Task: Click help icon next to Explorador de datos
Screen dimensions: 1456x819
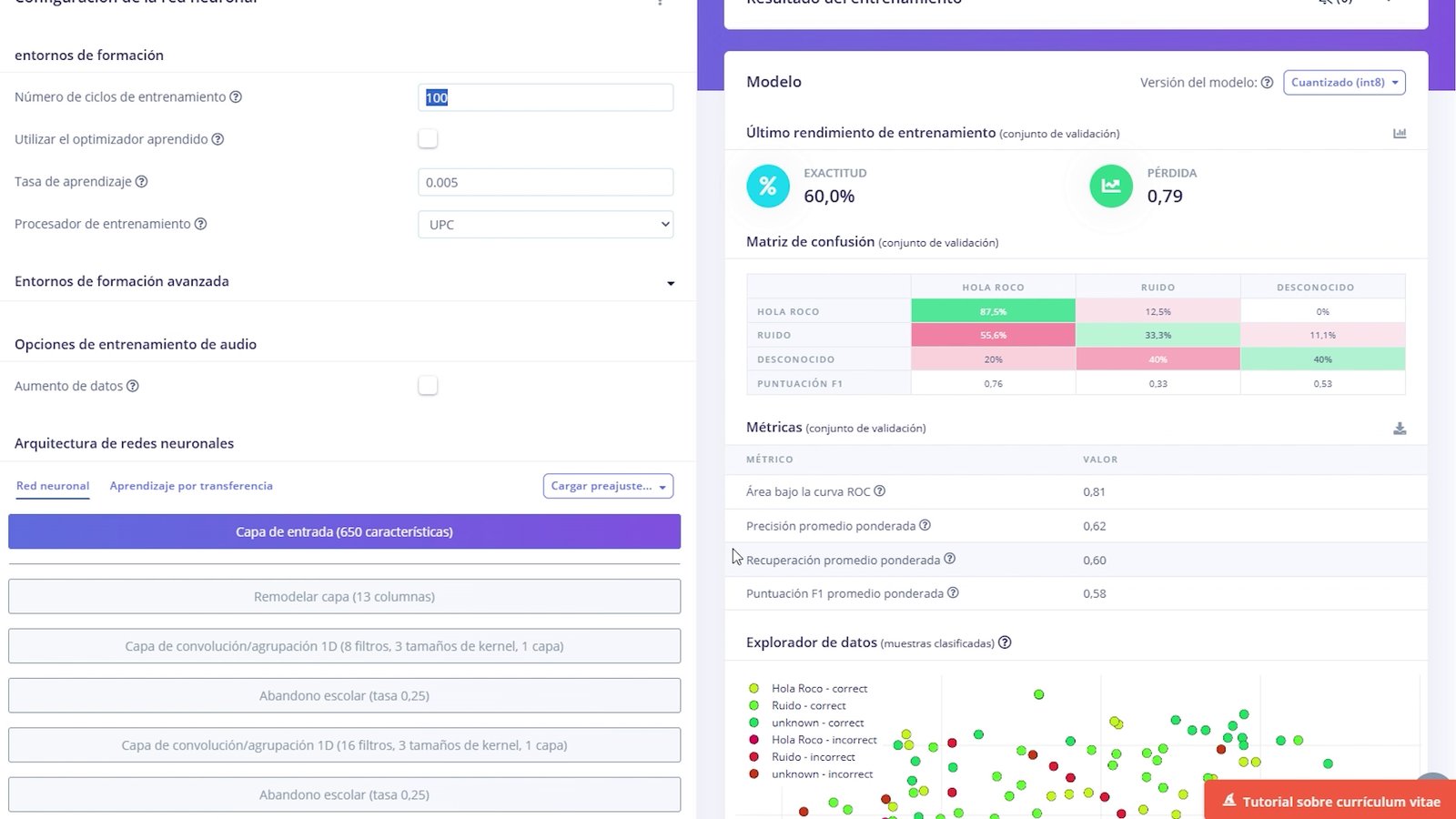Action: click(x=1005, y=642)
